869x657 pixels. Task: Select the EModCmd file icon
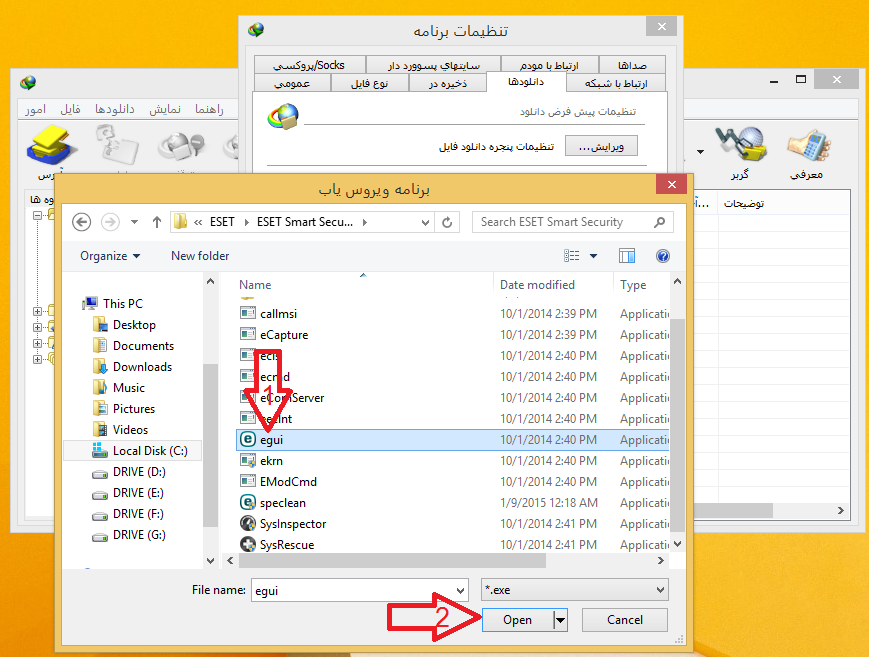(x=248, y=481)
